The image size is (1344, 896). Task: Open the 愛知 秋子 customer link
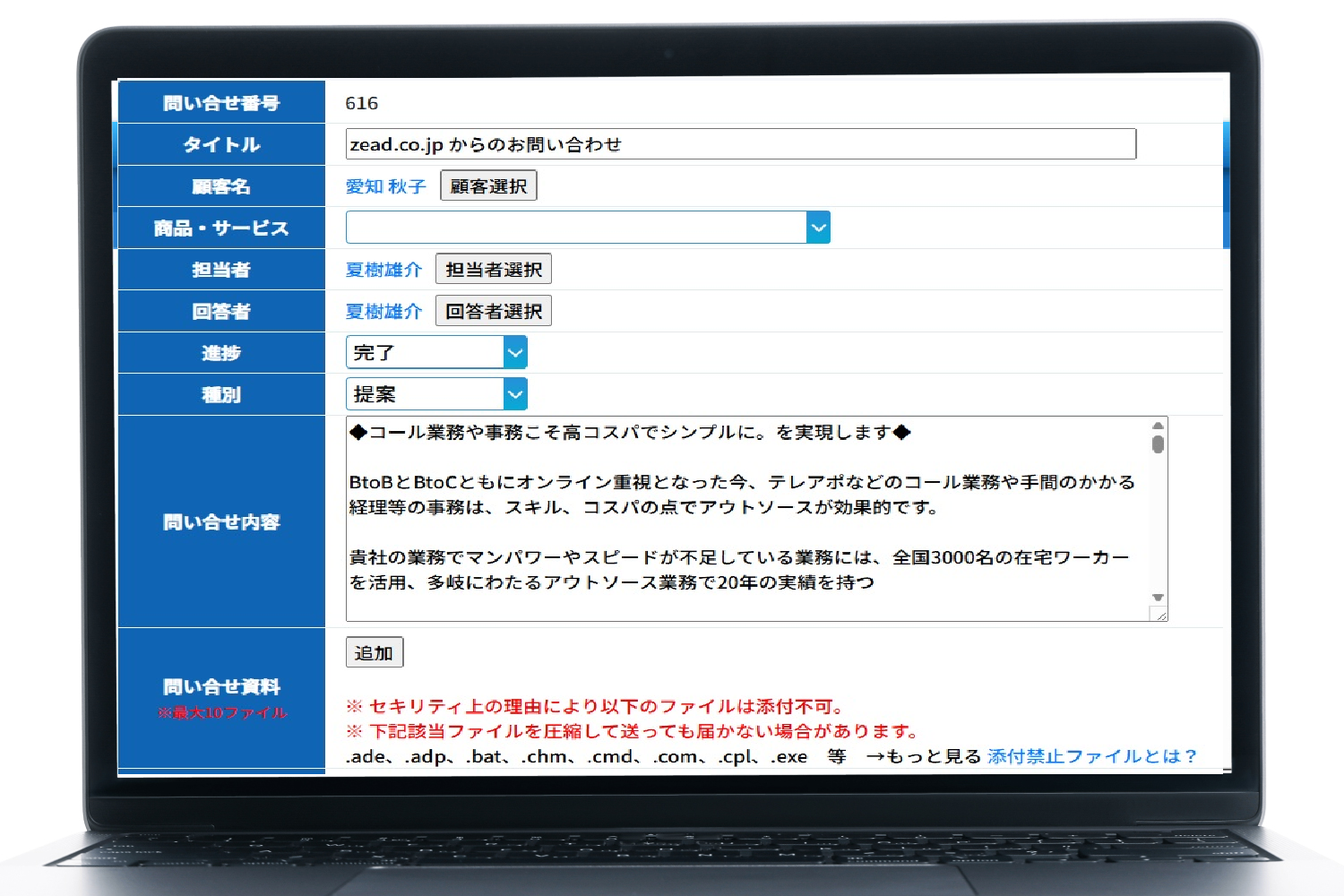[385, 186]
